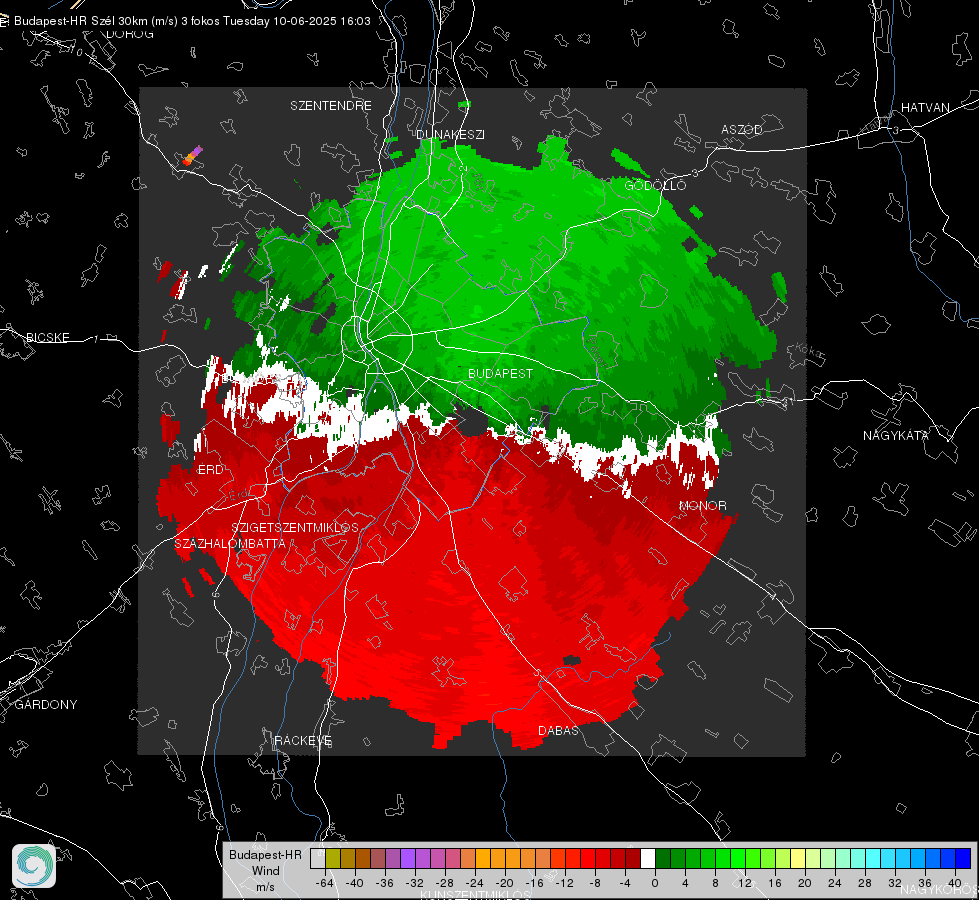The width and height of the screenshot is (979, 900).
Task: Click the GODOLLO town label
Action: pyautogui.click(x=655, y=185)
